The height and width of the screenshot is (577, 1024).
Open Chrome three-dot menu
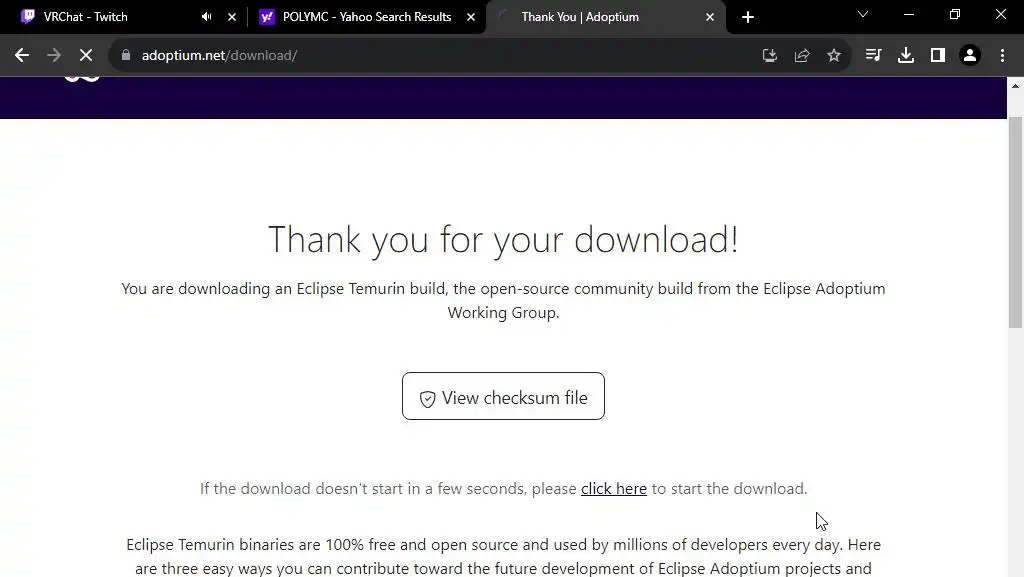pyautogui.click(x=1002, y=55)
